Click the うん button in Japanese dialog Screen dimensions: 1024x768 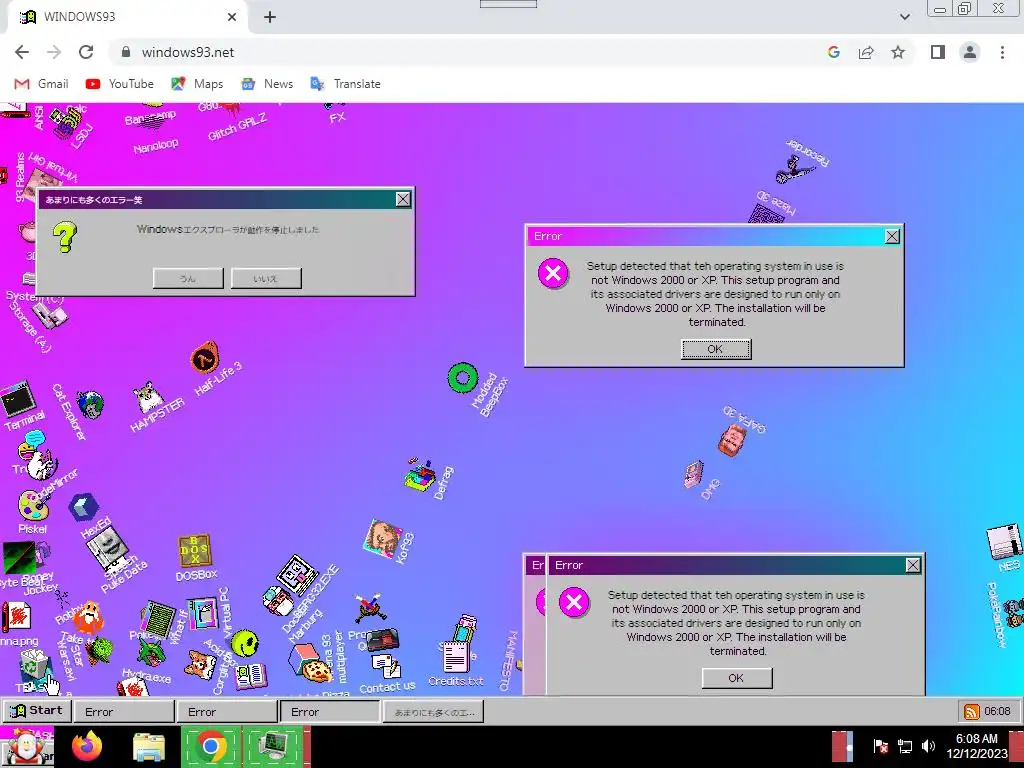[x=188, y=278]
